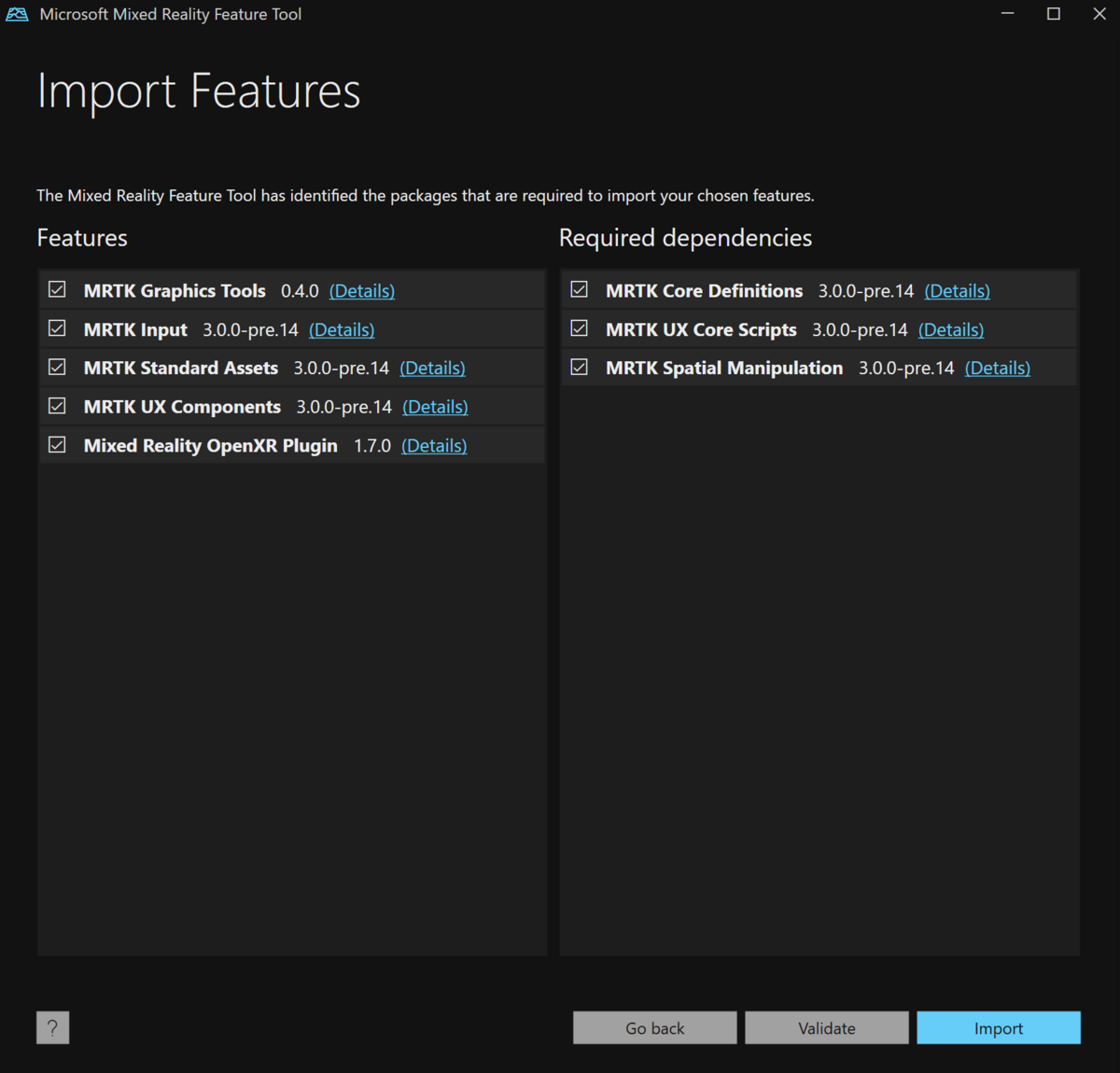Click the Go back button

[654, 1027]
